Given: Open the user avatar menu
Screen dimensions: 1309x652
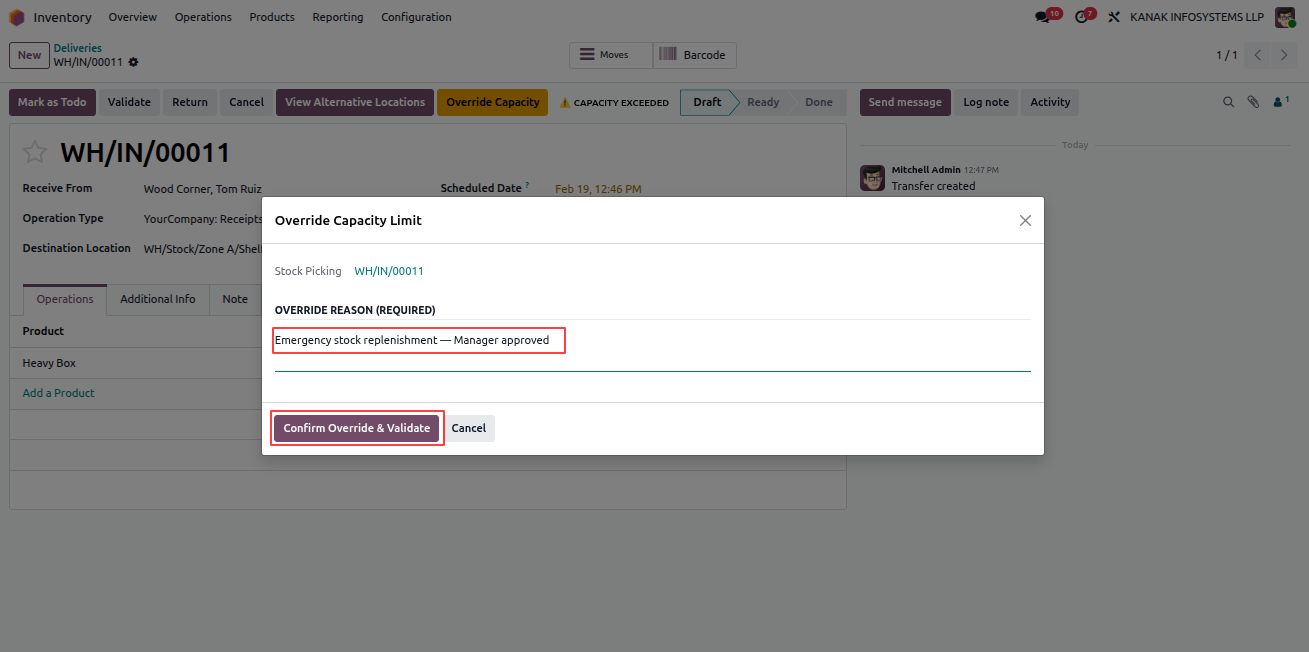Looking at the screenshot, I should pos(1284,17).
